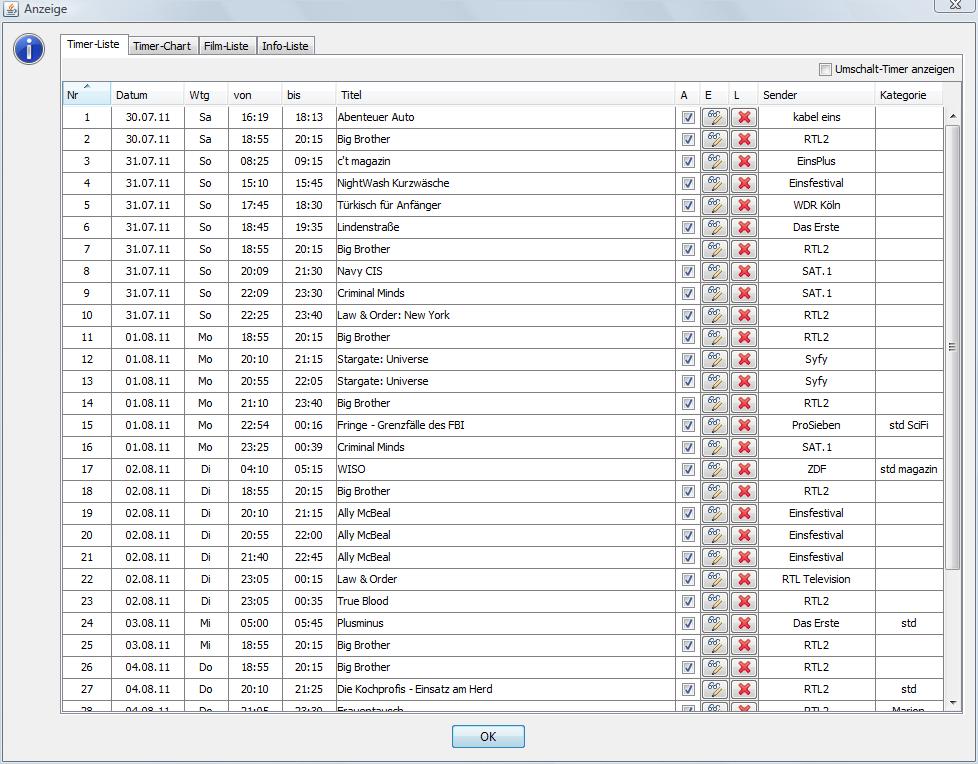This screenshot has width=978, height=764.
Task: Edit the Plusminus timer
Action: (x=715, y=624)
